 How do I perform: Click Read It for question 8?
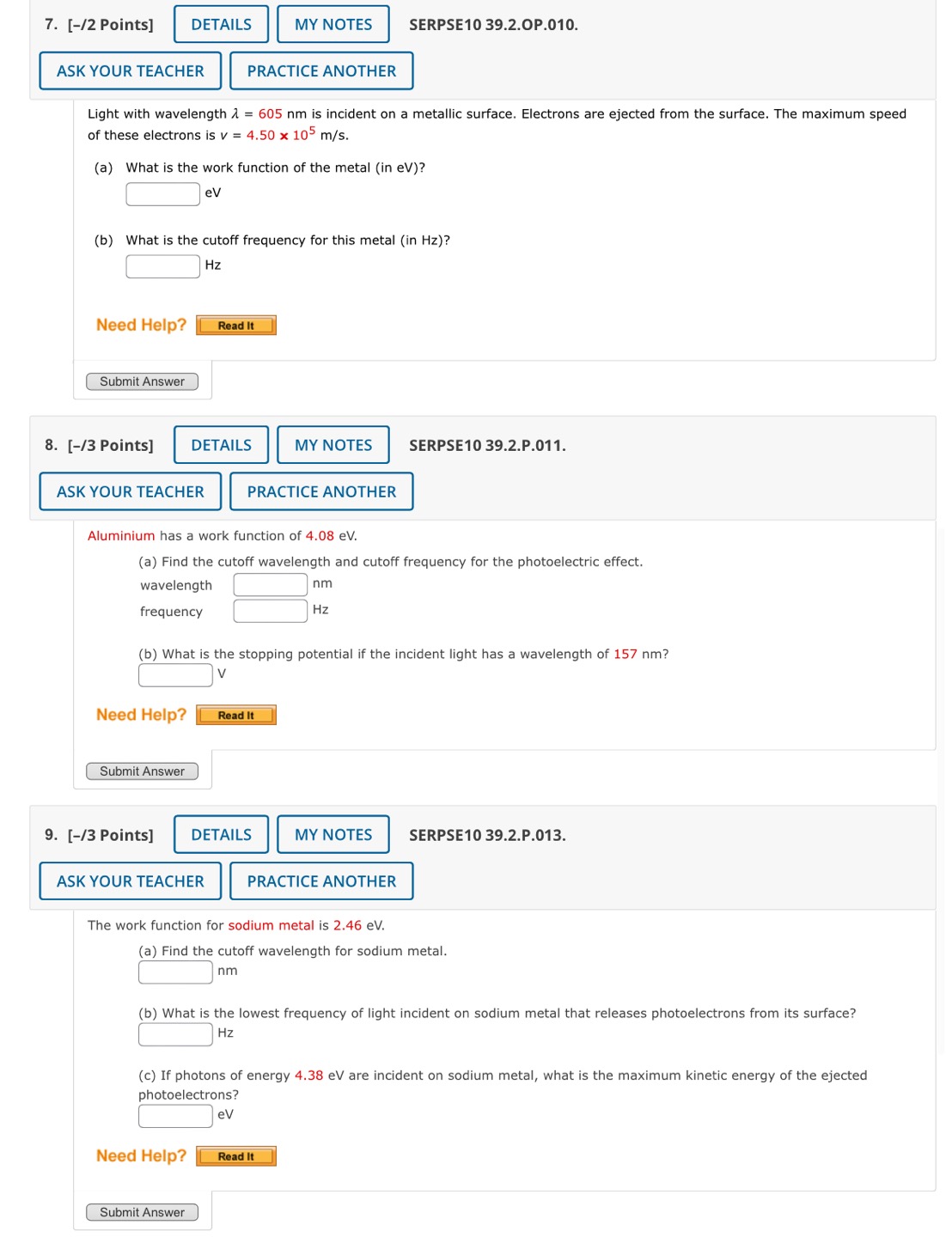point(235,714)
